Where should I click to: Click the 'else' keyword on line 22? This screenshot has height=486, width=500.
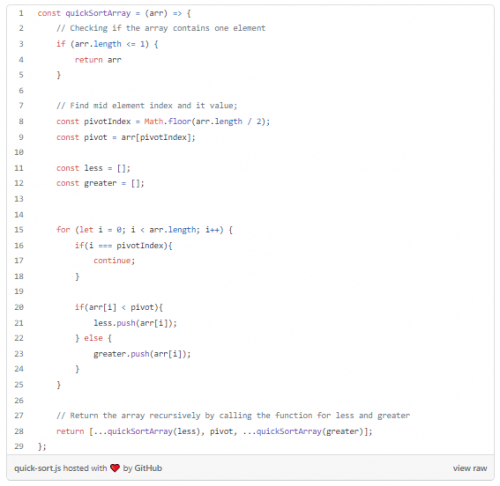pos(93,338)
